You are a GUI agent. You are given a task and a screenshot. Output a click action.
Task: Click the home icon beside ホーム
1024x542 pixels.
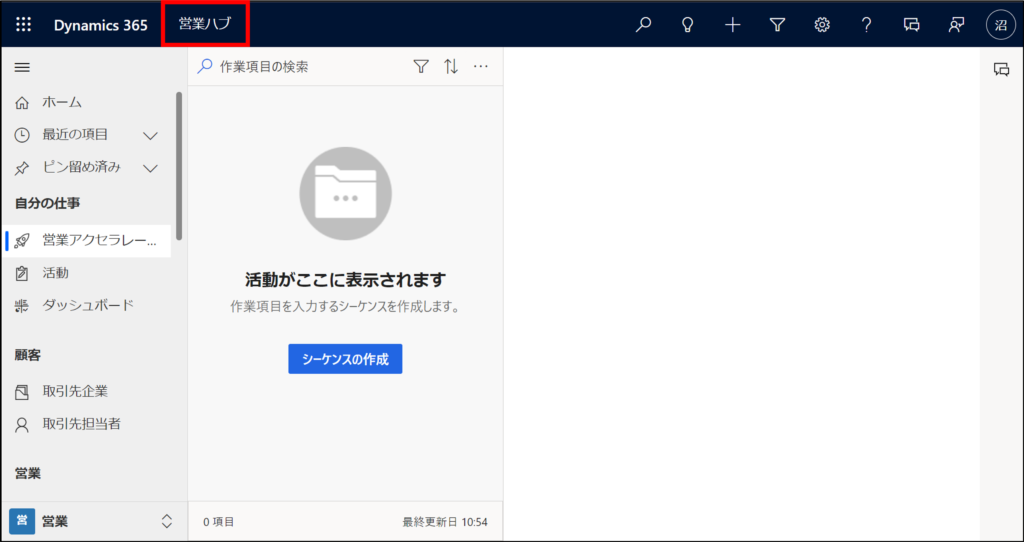[x=22, y=103]
